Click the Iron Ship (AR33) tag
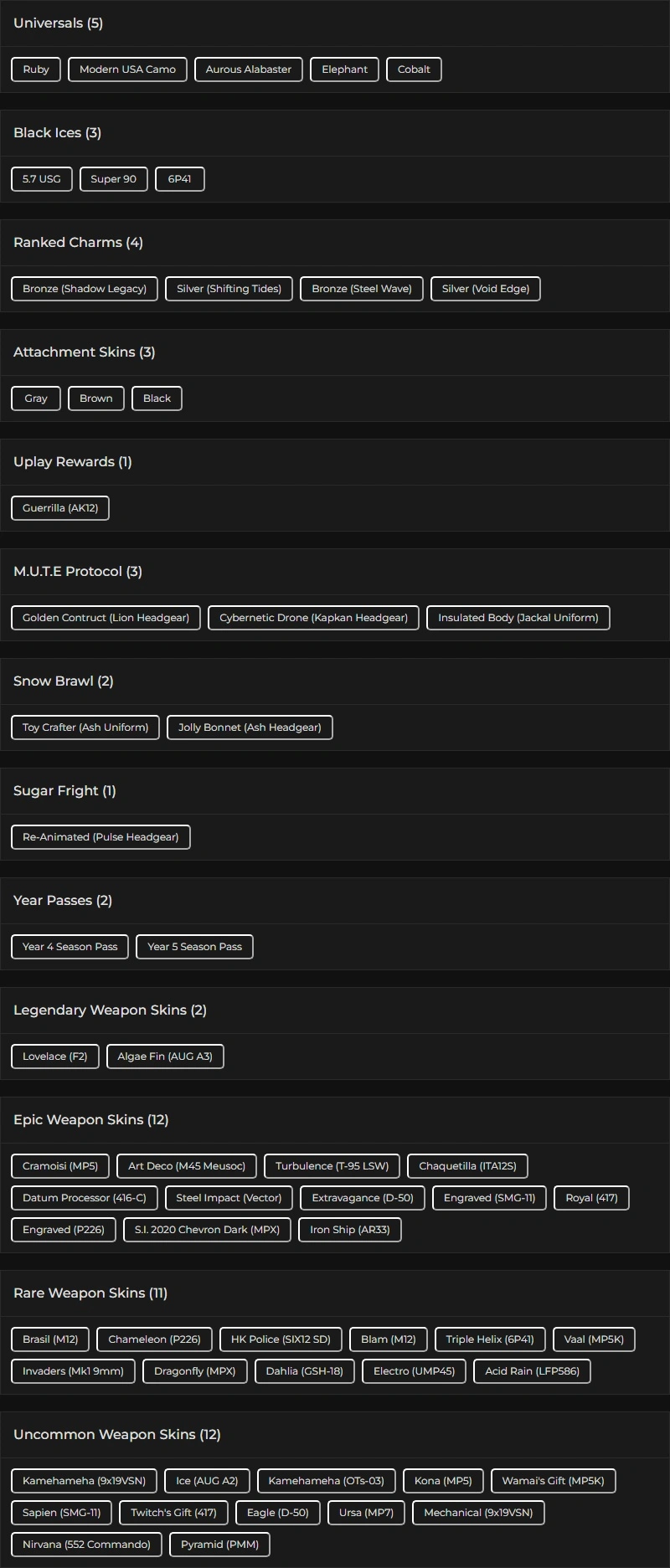This screenshot has height=1568, width=670. (x=350, y=1230)
